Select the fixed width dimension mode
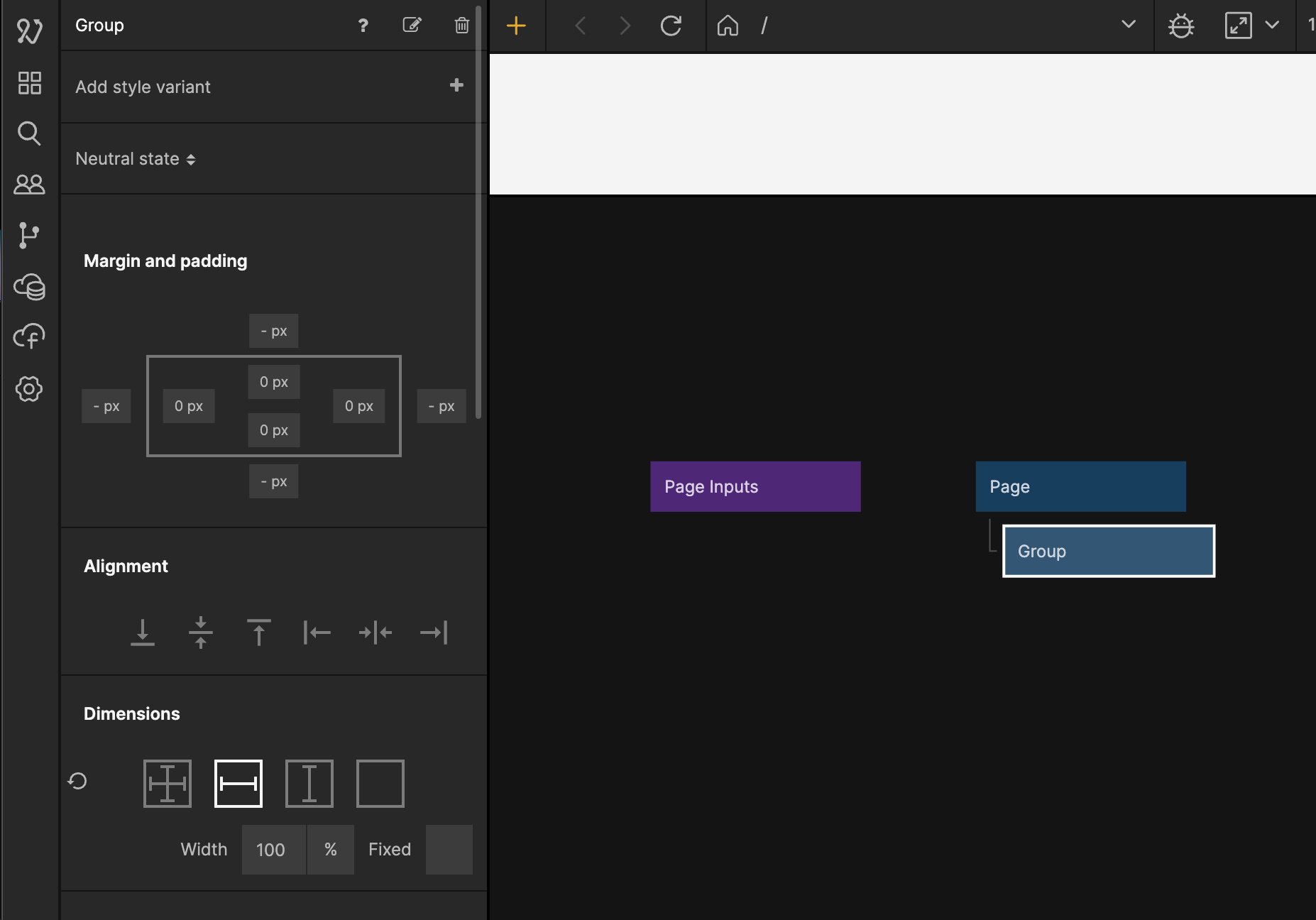1316x920 pixels. (x=238, y=784)
